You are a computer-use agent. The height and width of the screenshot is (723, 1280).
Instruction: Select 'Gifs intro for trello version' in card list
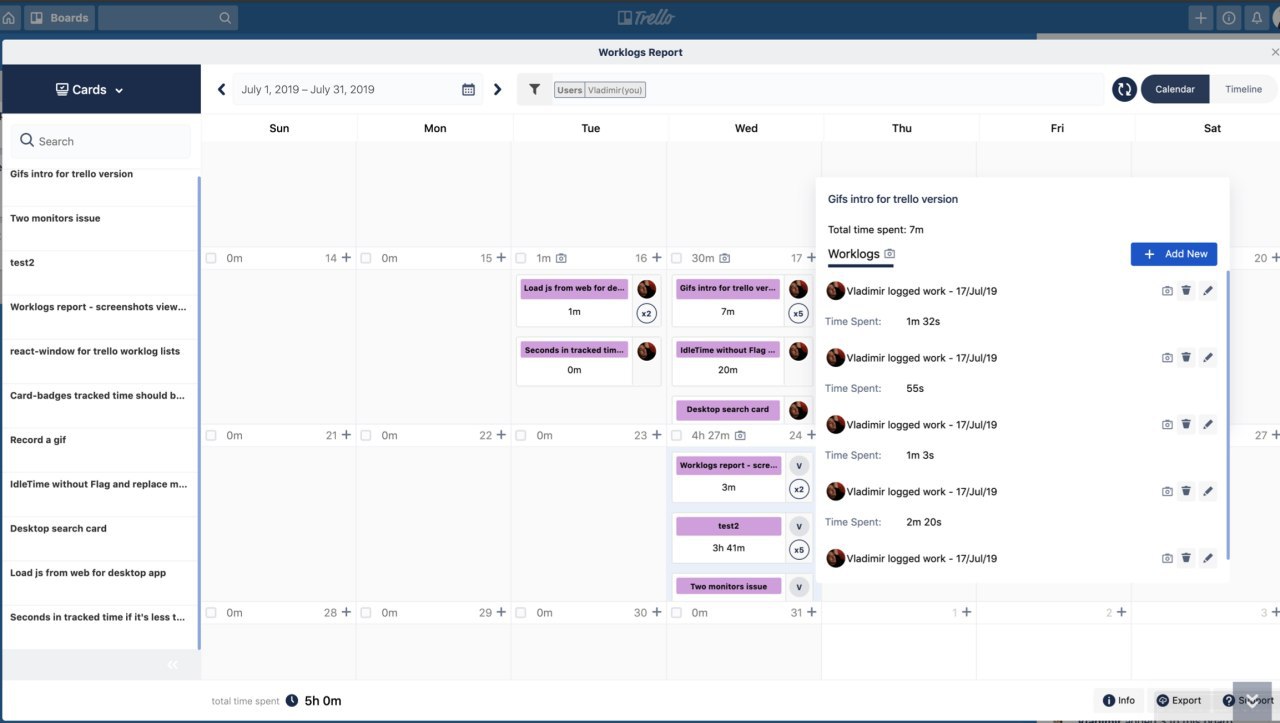tap(71, 174)
